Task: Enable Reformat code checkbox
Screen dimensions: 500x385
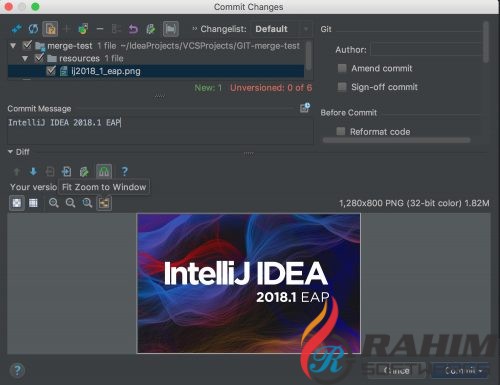Action: pyautogui.click(x=341, y=131)
